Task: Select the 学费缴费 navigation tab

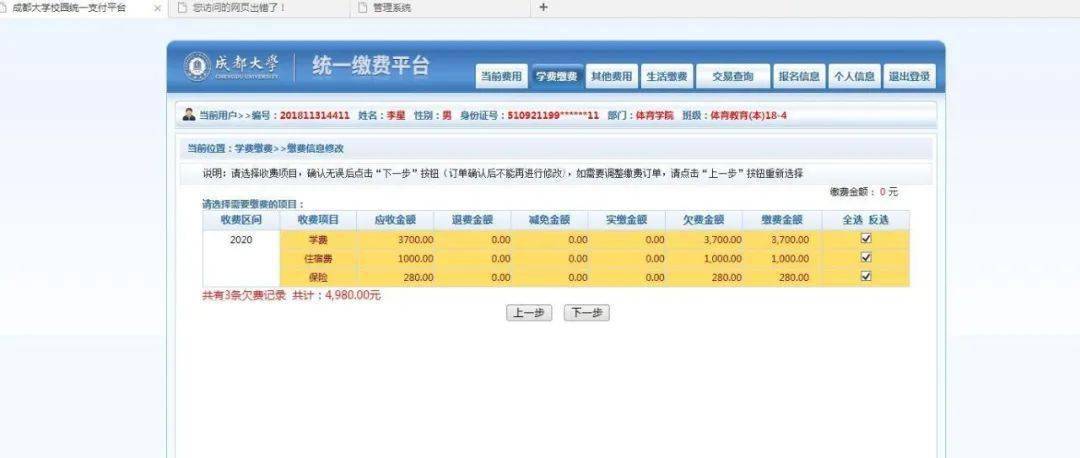Action: pyautogui.click(x=556, y=76)
